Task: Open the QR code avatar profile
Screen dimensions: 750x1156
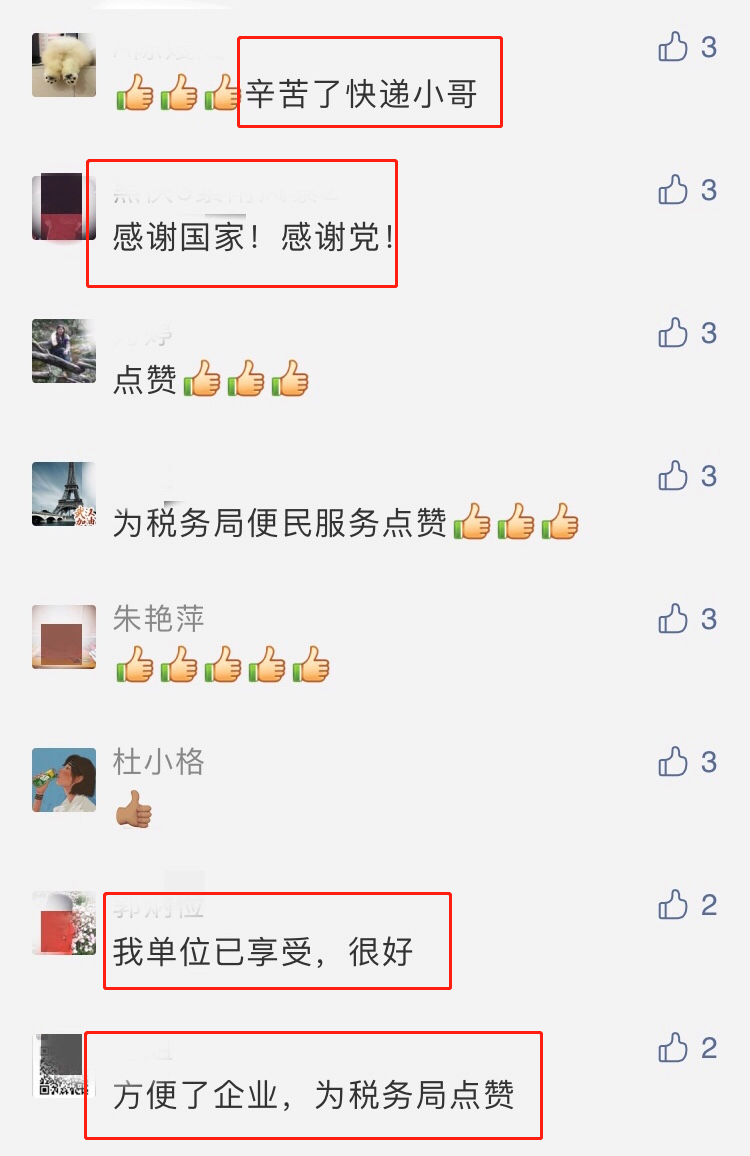Action: click(64, 1066)
